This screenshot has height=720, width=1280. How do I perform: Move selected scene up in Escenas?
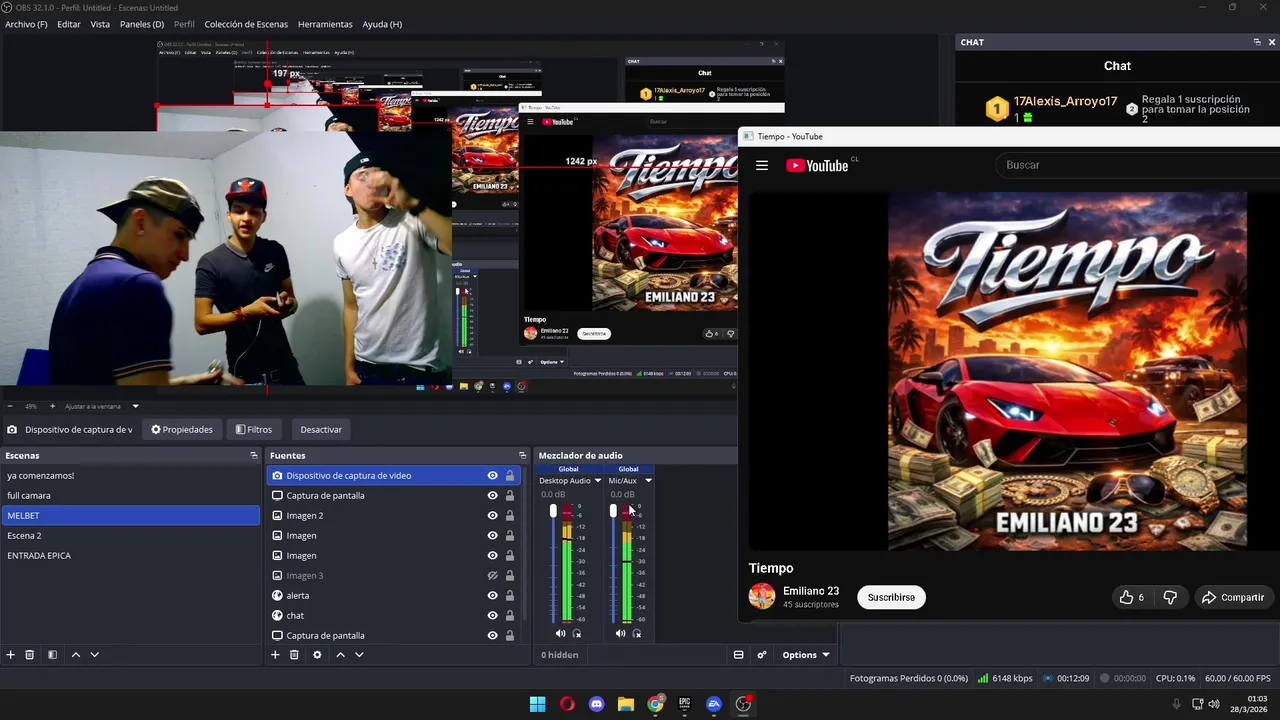[75, 655]
